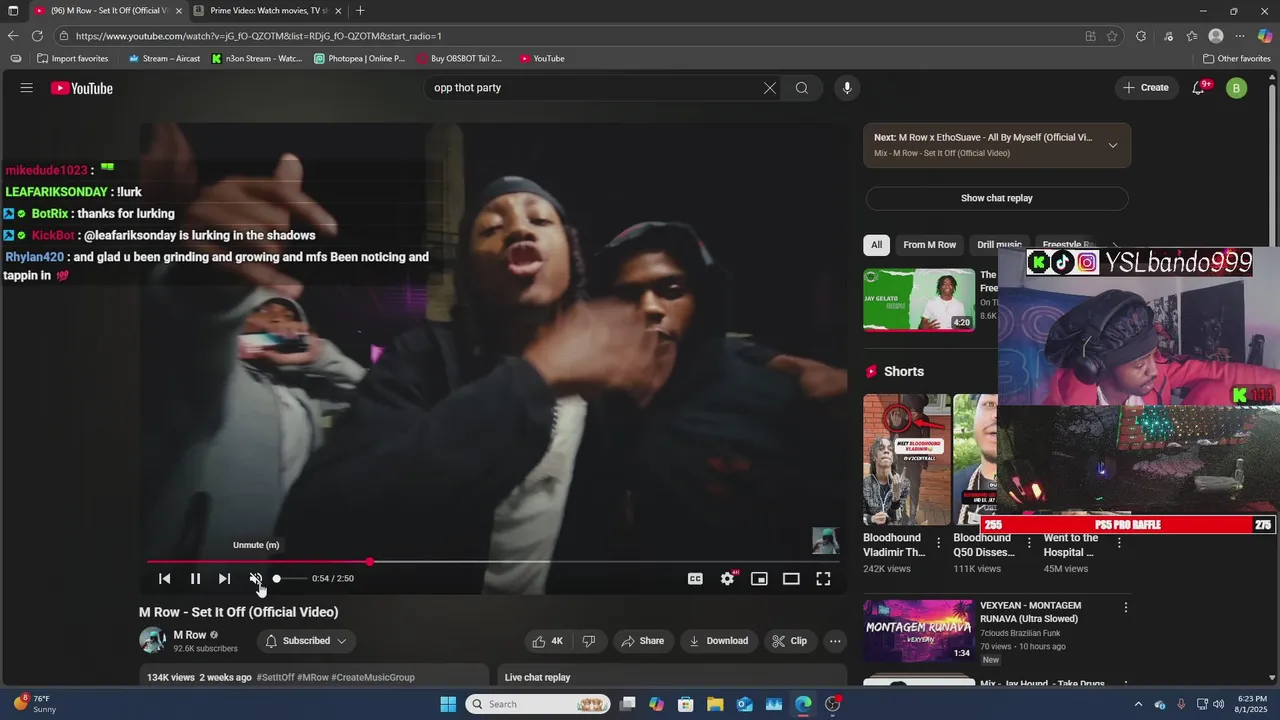Viewport: 1280px width, 720px height.
Task: Download the video
Action: tap(718, 641)
